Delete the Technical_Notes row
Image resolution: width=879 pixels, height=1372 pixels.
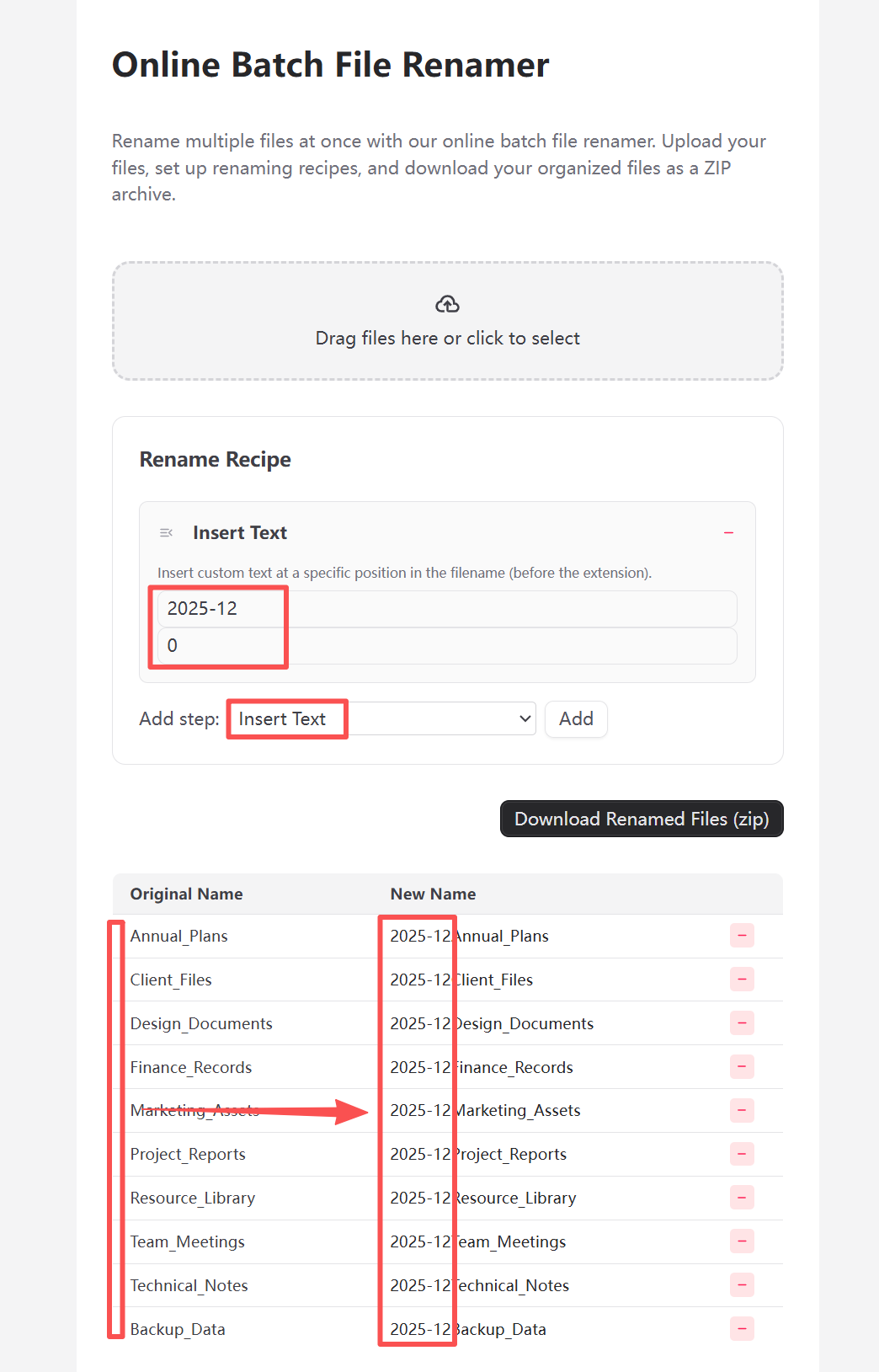pos(742,1285)
